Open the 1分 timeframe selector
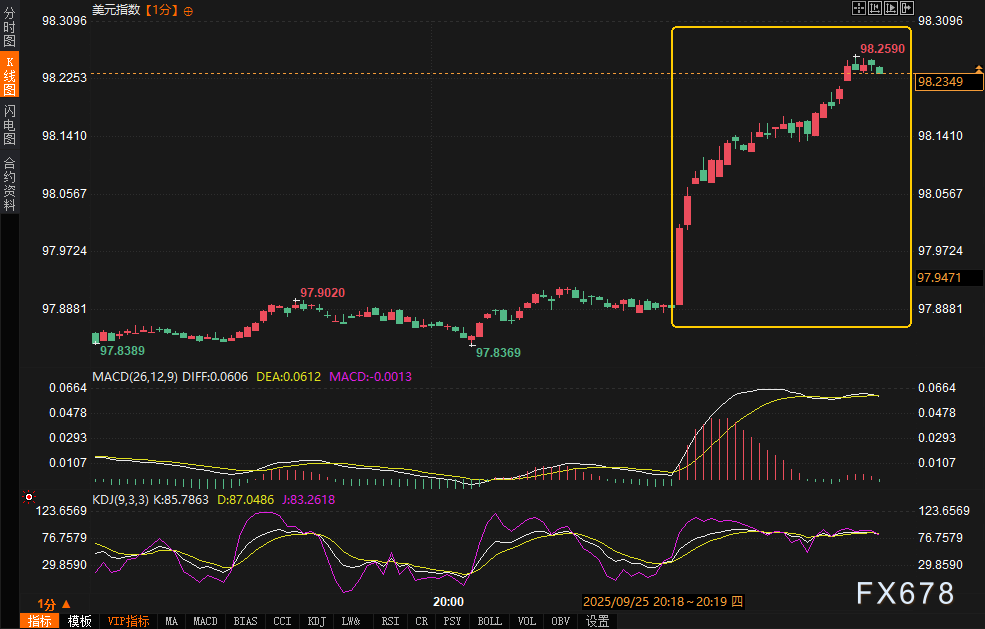Viewport: 985px width, 629px height. (53, 604)
